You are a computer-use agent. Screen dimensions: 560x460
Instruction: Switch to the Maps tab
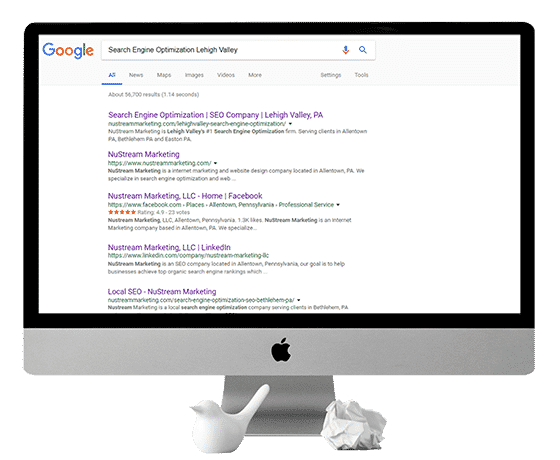(x=164, y=75)
